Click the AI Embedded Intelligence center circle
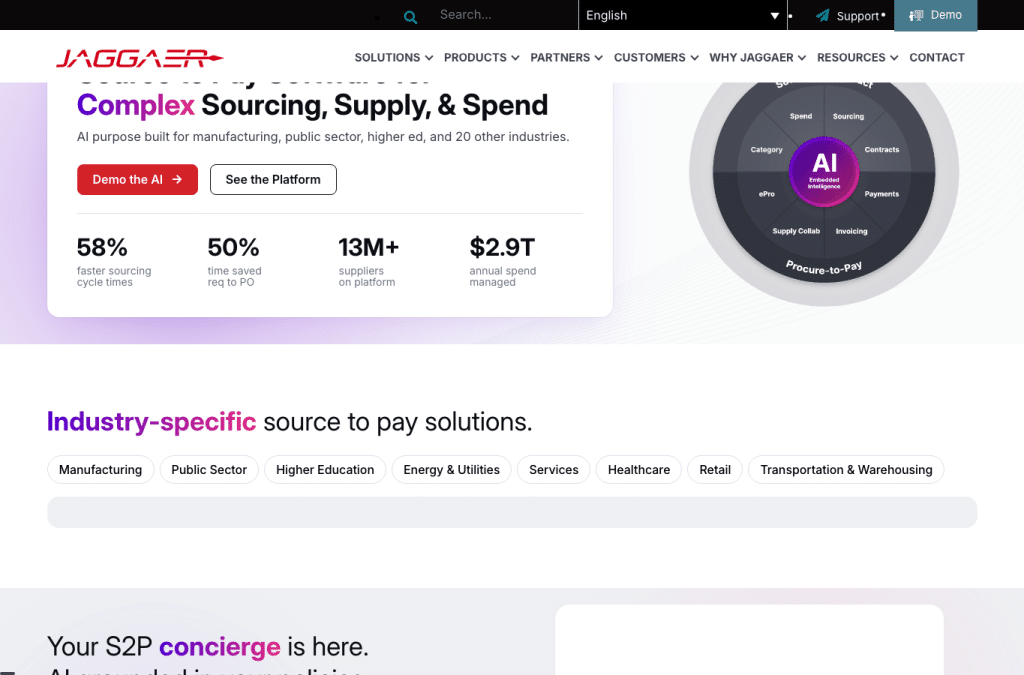 824,171
